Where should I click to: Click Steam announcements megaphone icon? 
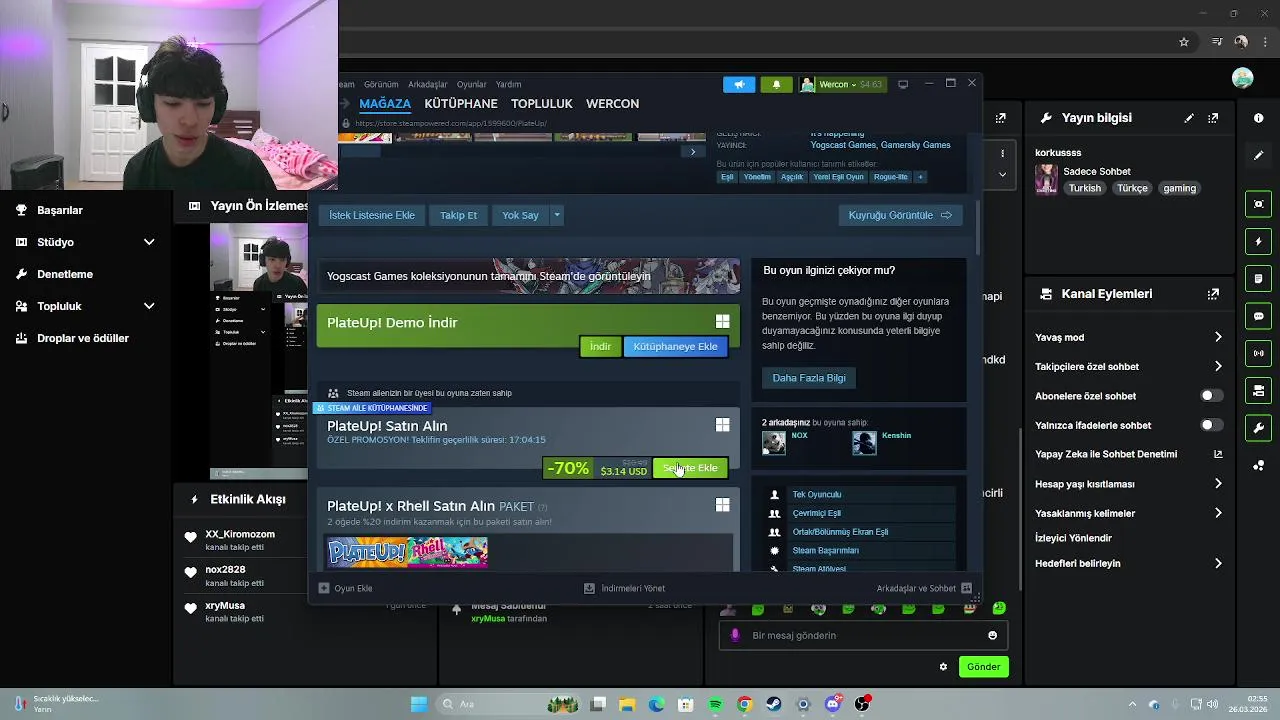tap(739, 84)
